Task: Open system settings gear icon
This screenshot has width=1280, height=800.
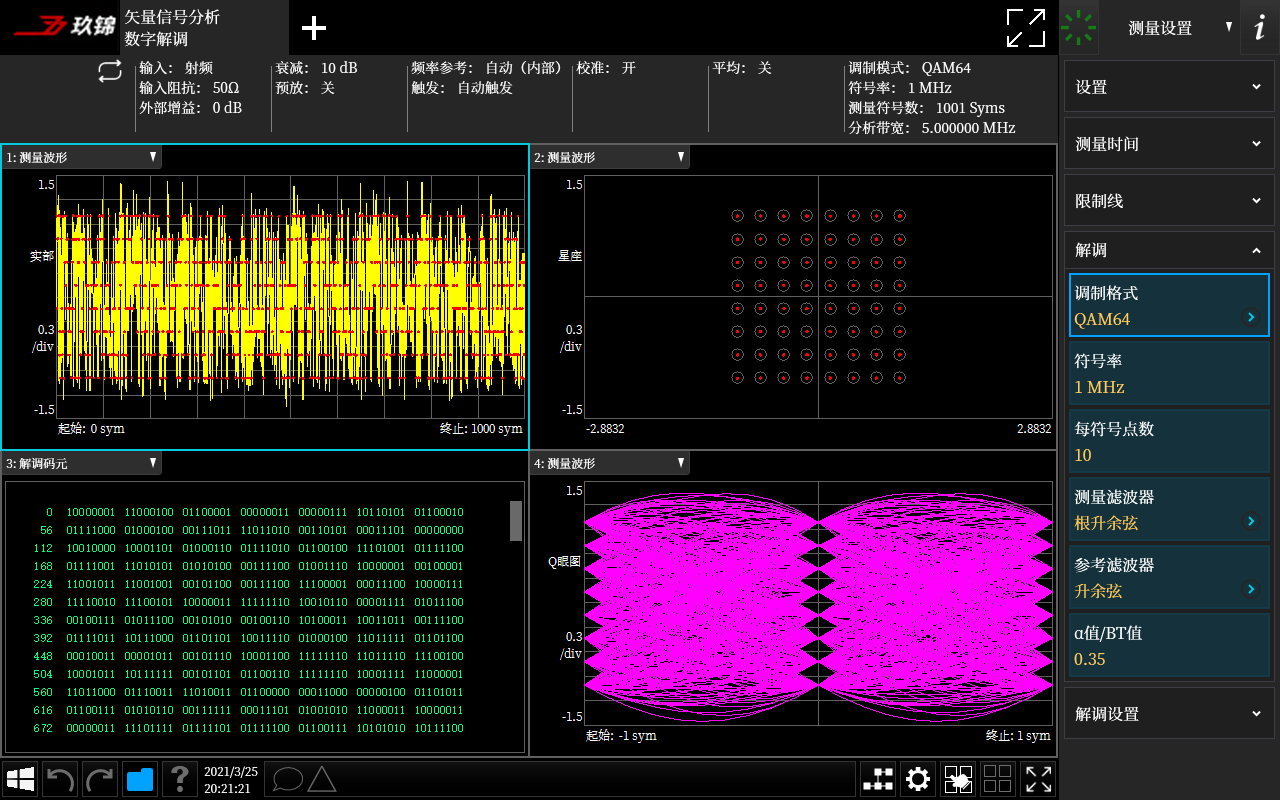Action: (x=918, y=779)
